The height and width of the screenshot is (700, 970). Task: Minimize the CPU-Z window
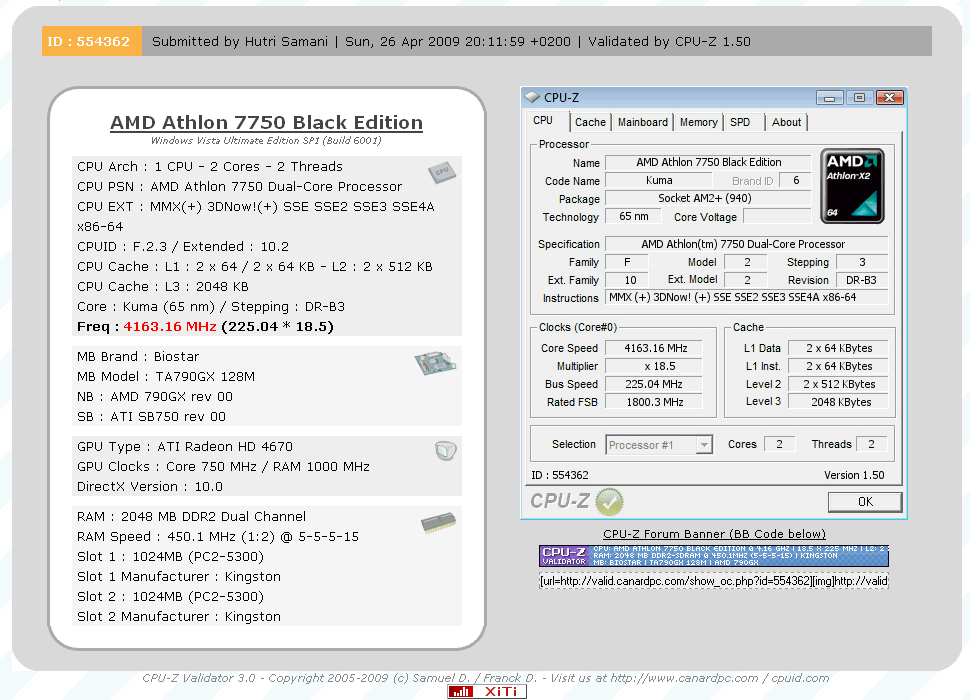[x=830, y=98]
